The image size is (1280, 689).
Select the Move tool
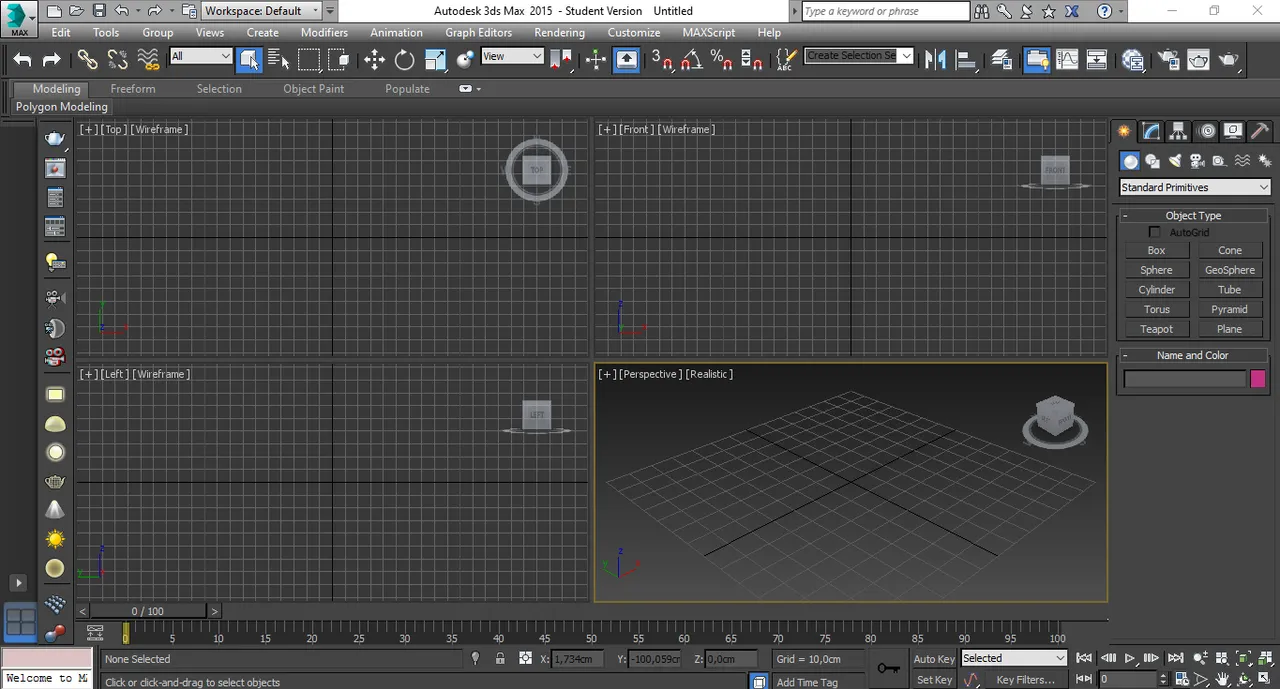pos(374,60)
